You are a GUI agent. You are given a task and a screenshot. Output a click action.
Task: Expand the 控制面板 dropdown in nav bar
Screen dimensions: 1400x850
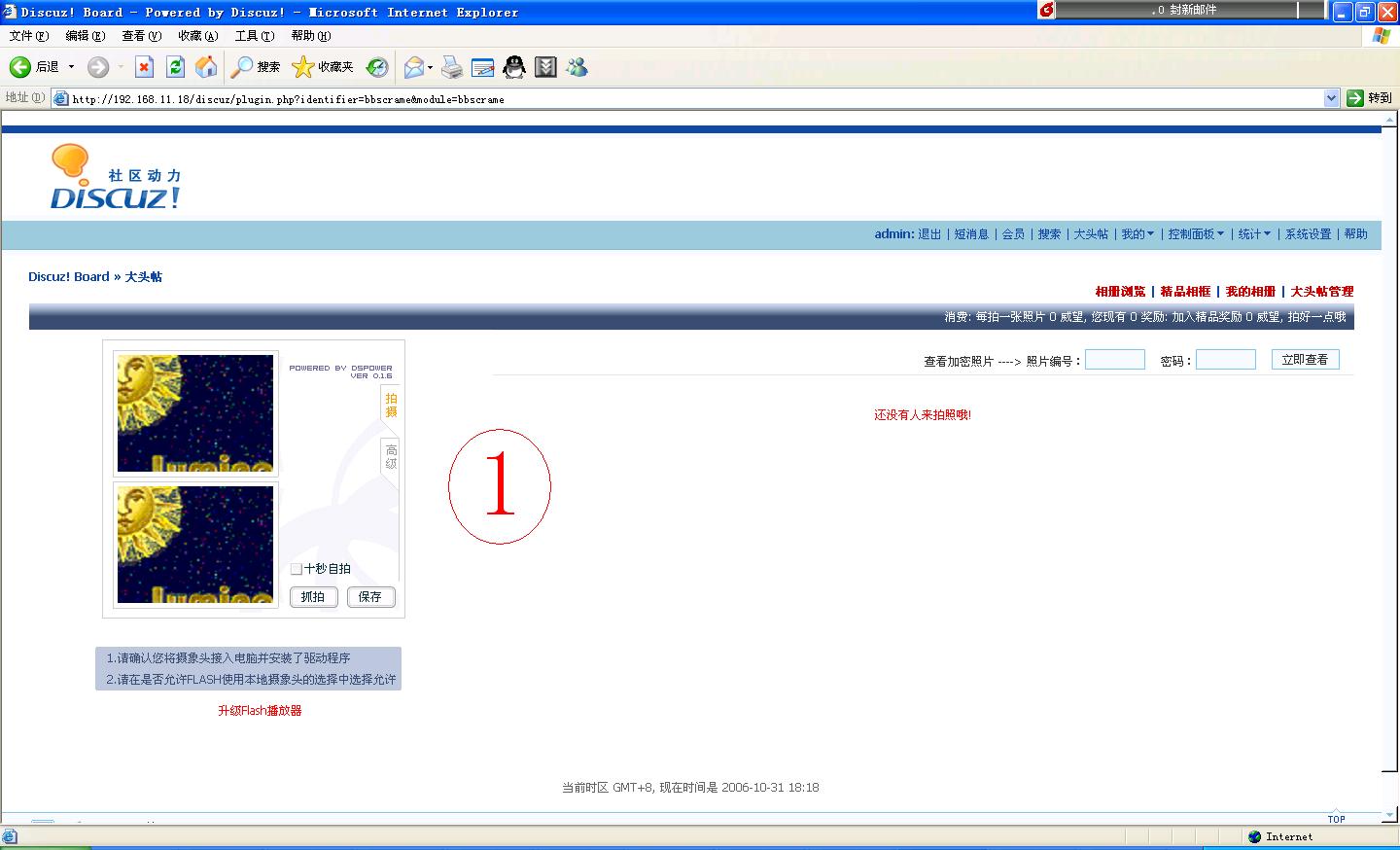pyautogui.click(x=1195, y=234)
